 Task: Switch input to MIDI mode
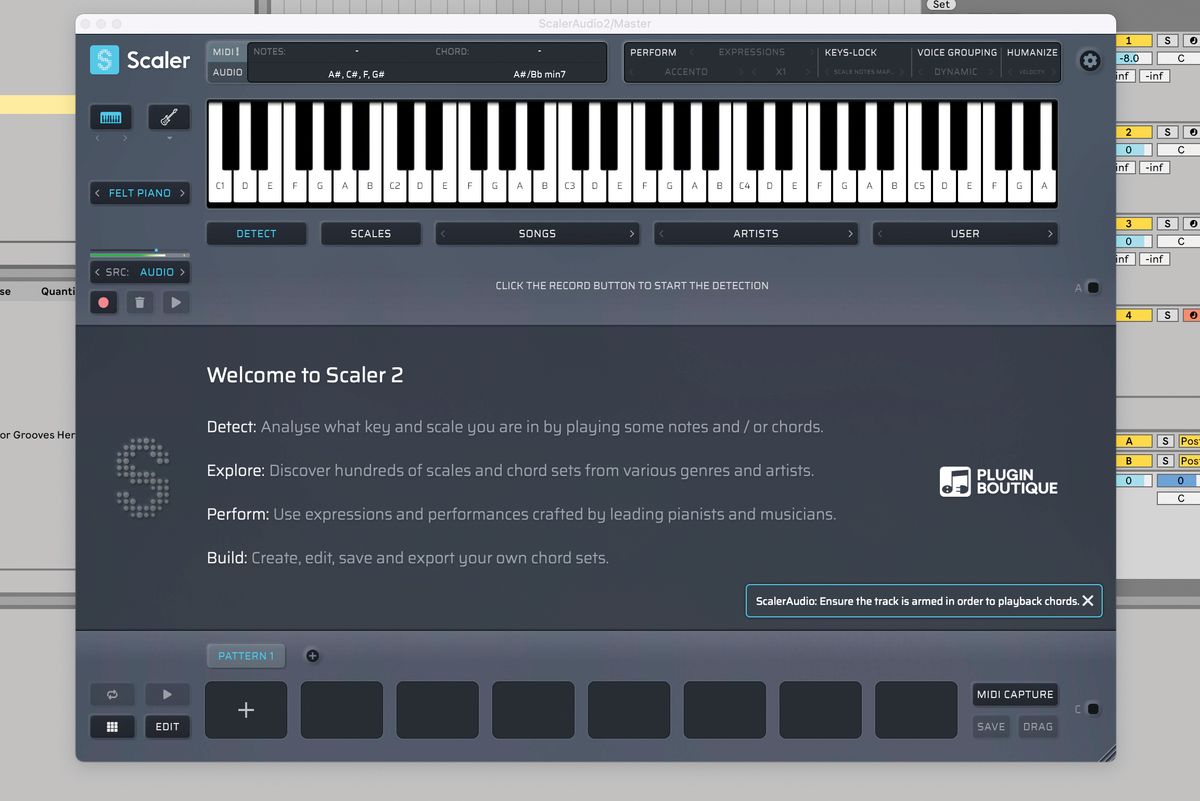pyautogui.click(x=225, y=51)
